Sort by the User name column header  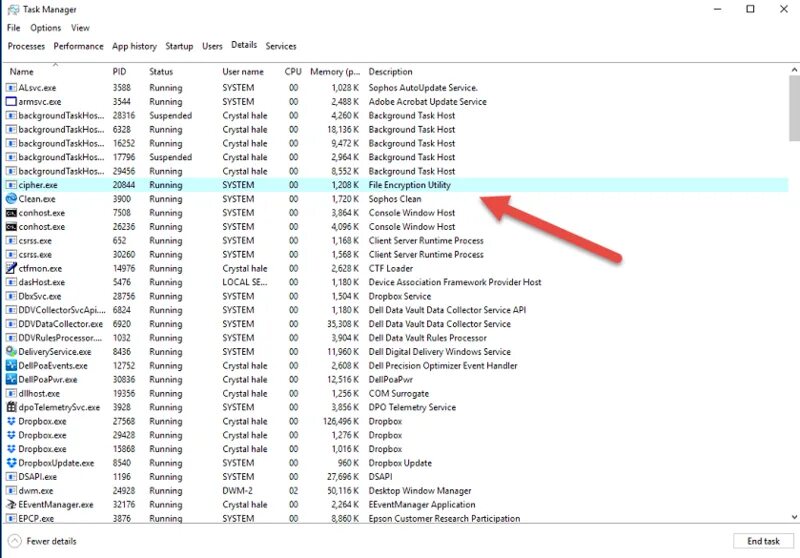pos(243,72)
